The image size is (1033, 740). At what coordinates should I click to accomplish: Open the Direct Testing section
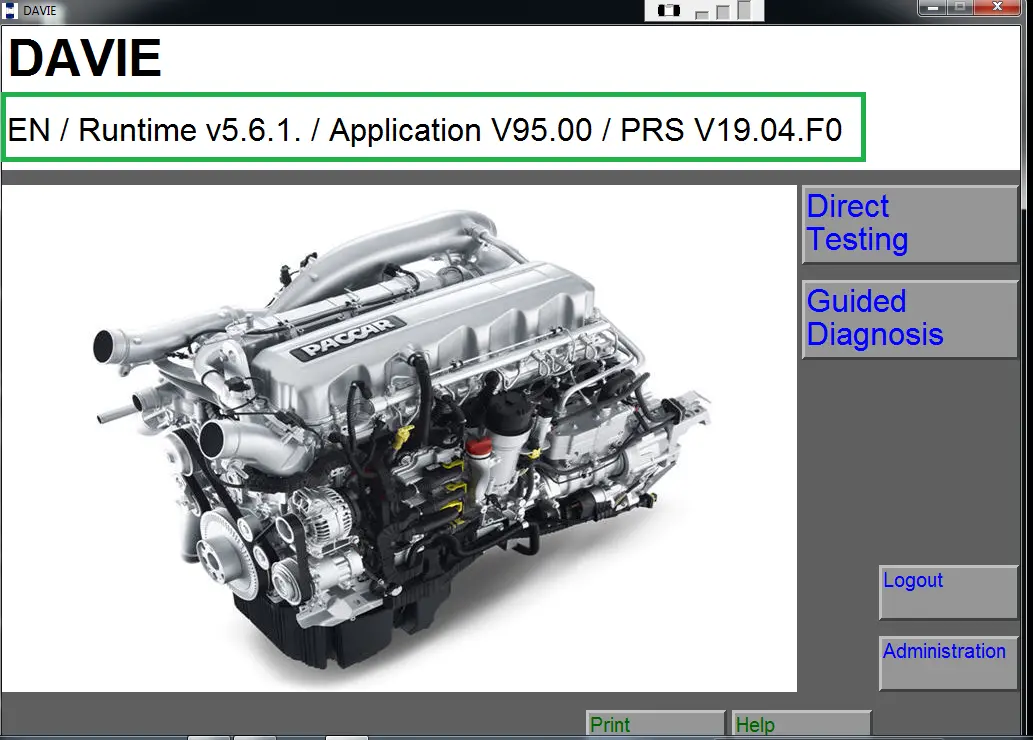pos(910,225)
